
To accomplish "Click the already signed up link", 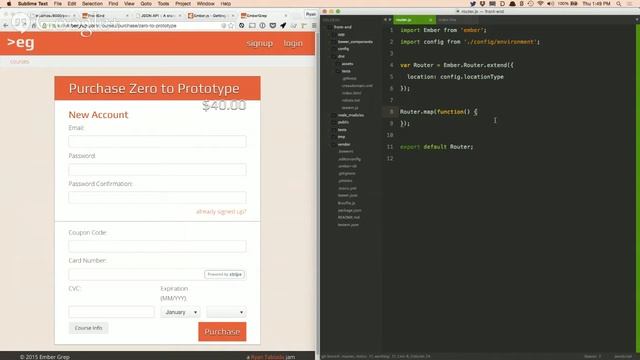I will [x=221, y=211].
